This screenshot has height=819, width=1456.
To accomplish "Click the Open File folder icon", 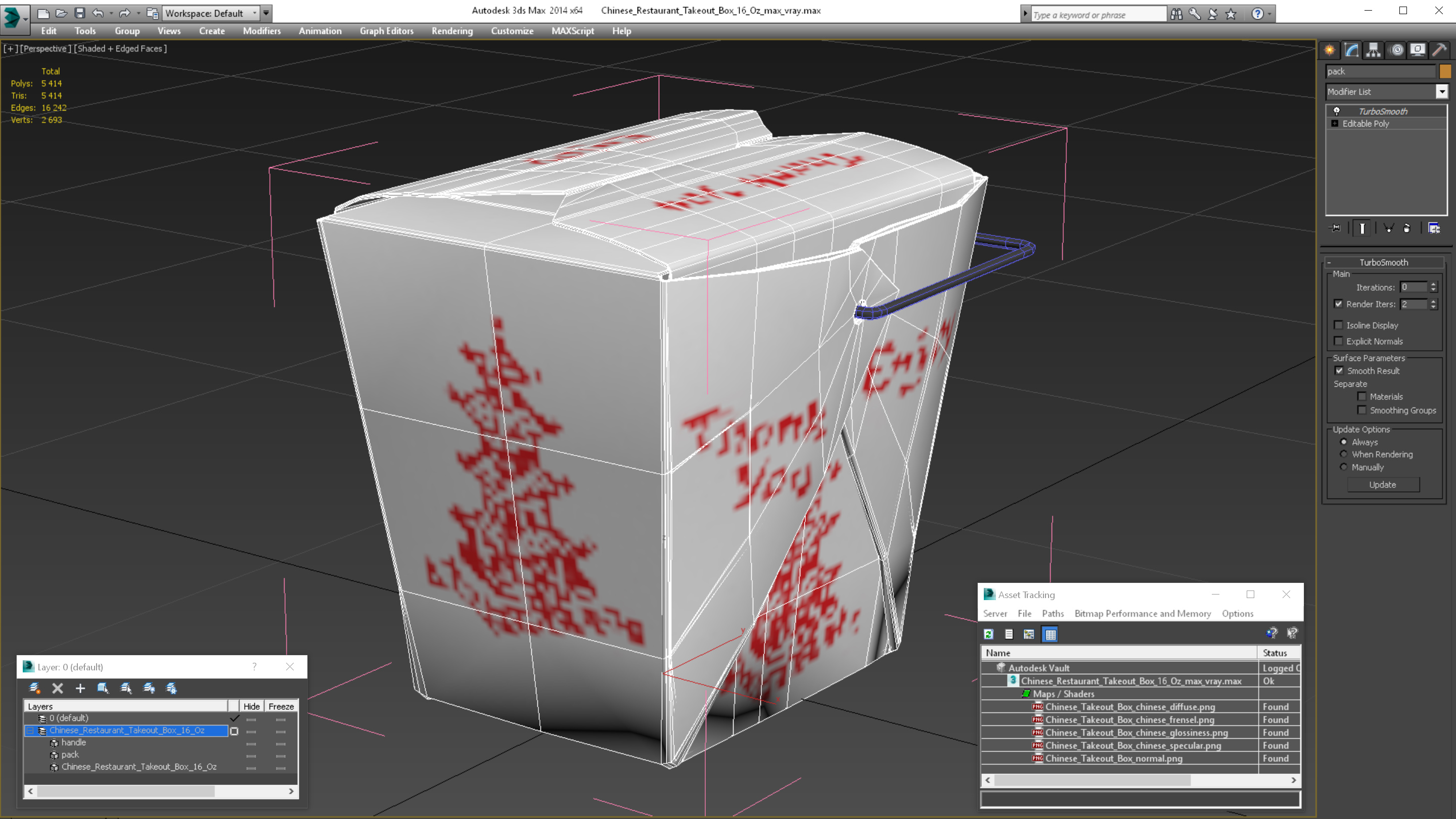I will pyautogui.click(x=62, y=13).
